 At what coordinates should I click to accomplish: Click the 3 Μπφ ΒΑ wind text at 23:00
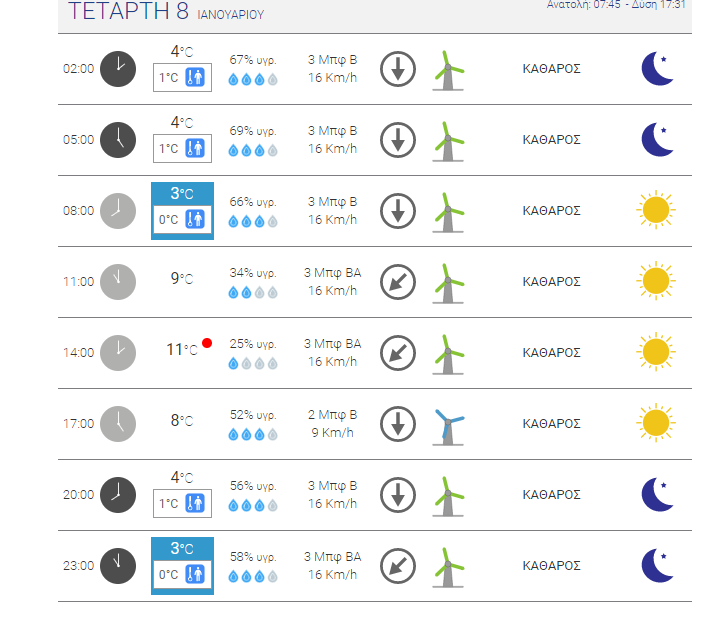[332, 556]
